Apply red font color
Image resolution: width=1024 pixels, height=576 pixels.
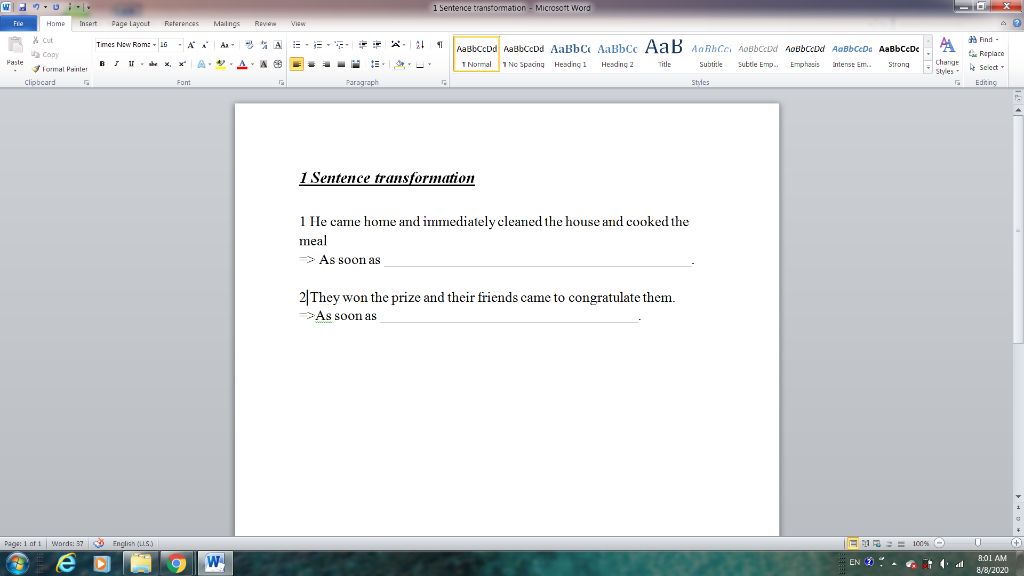pos(242,64)
